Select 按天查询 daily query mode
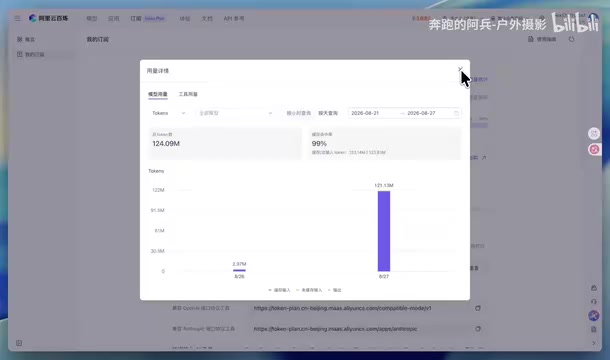Screen dimensions: 610x360 [x=328, y=113]
